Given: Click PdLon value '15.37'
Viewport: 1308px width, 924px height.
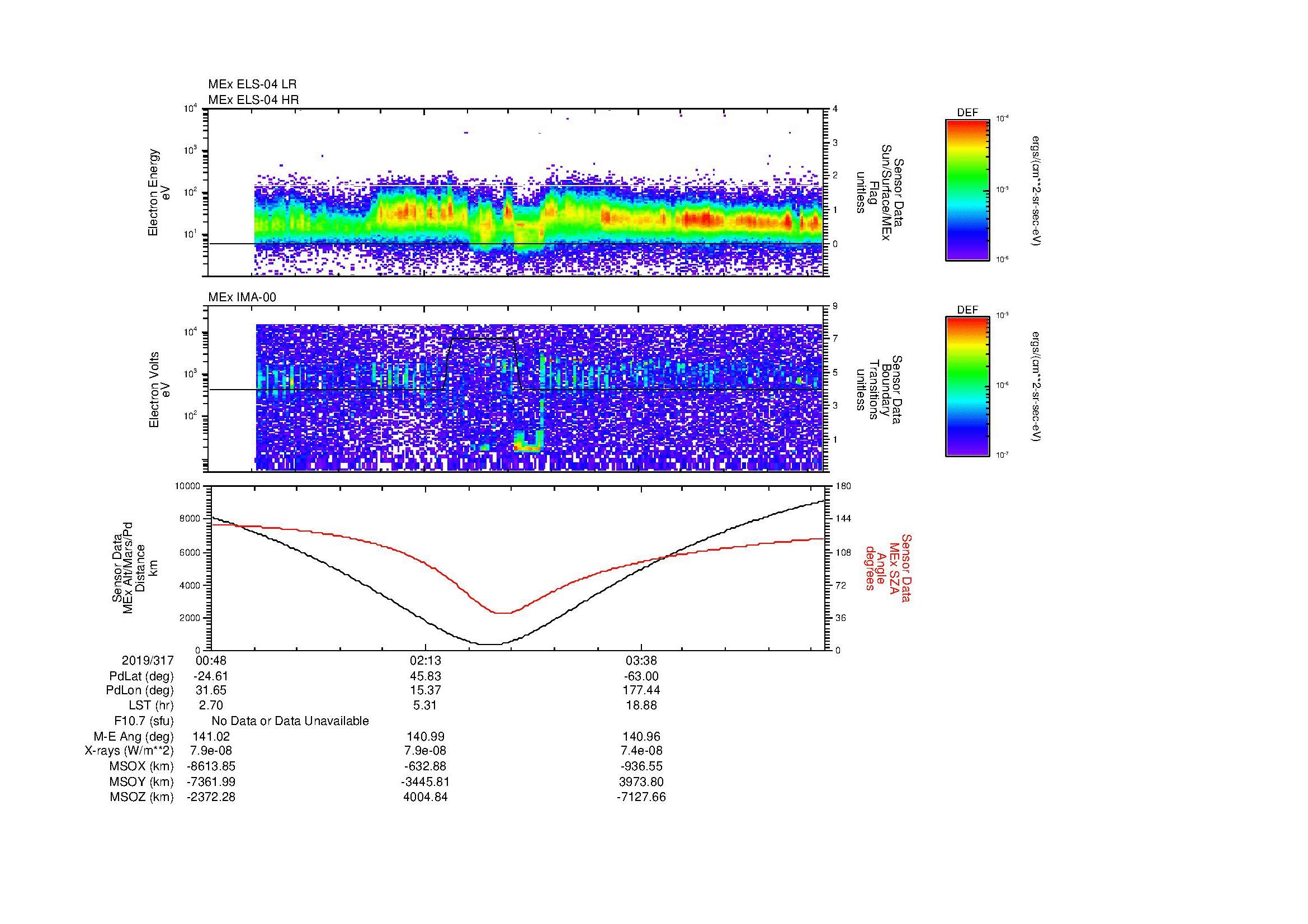Looking at the screenshot, I should click(x=426, y=690).
